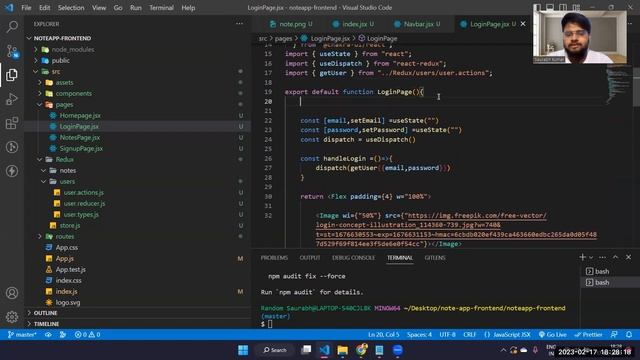Image resolution: width=640 pixels, height=360 pixels.
Task: Open the Thunder Client lightning icon
Action: [x=12, y=171]
